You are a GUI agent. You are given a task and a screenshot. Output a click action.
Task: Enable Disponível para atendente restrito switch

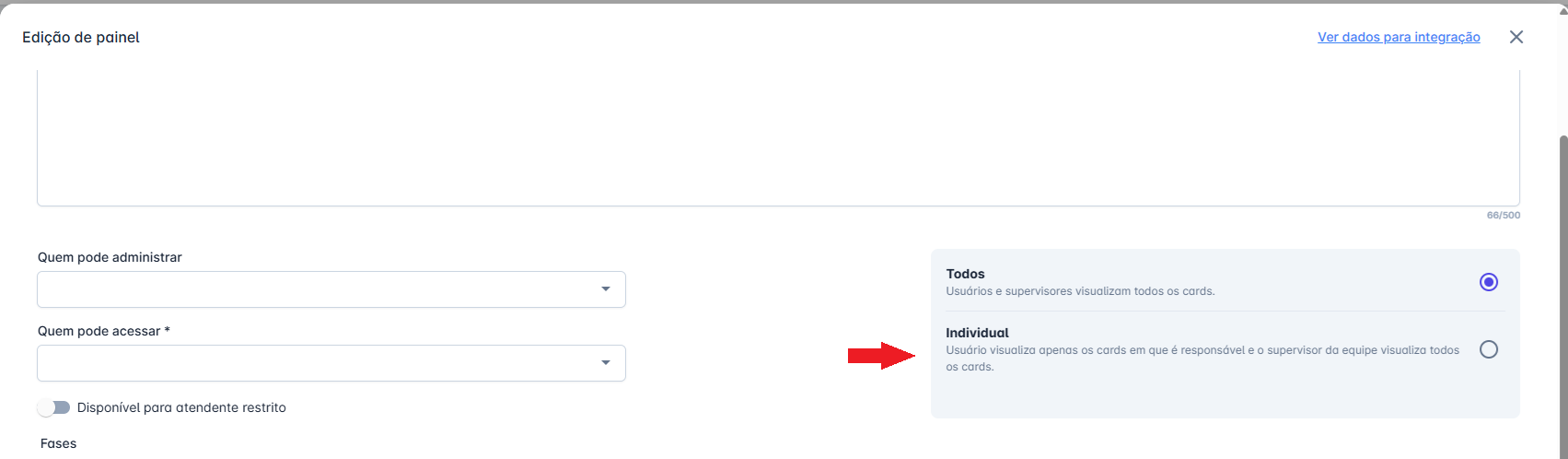pos(54,407)
